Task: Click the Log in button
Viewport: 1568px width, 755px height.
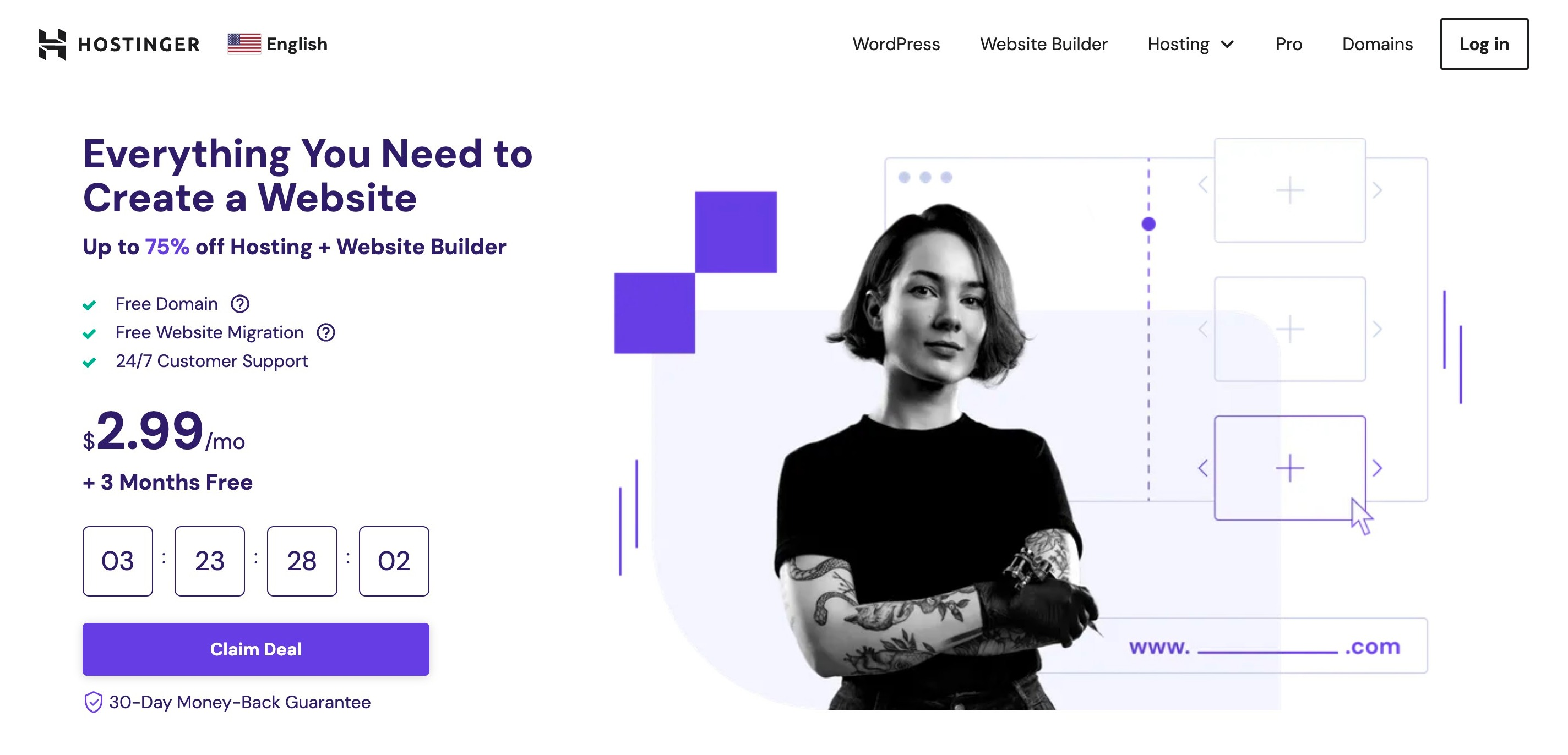Action: coord(1484,43)
